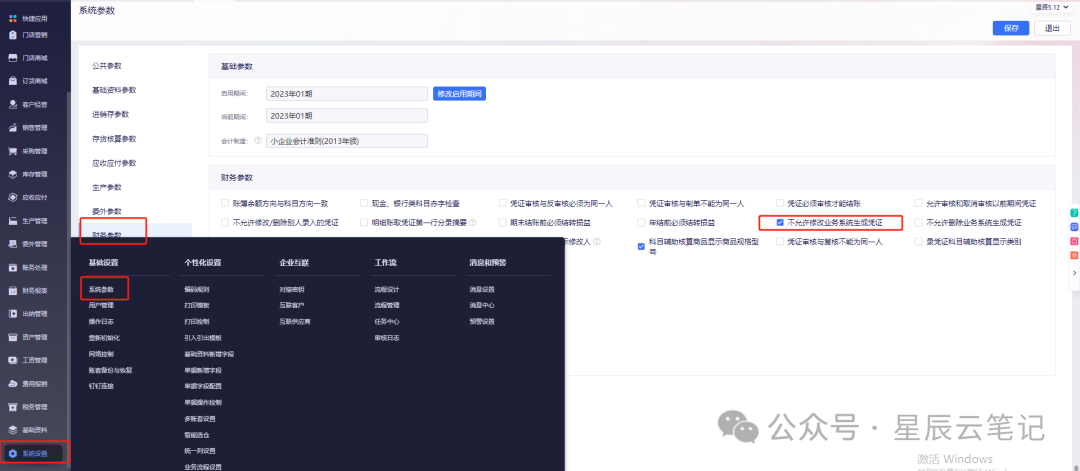Click the 订货商城 sidebar icon

coord(13,81)
